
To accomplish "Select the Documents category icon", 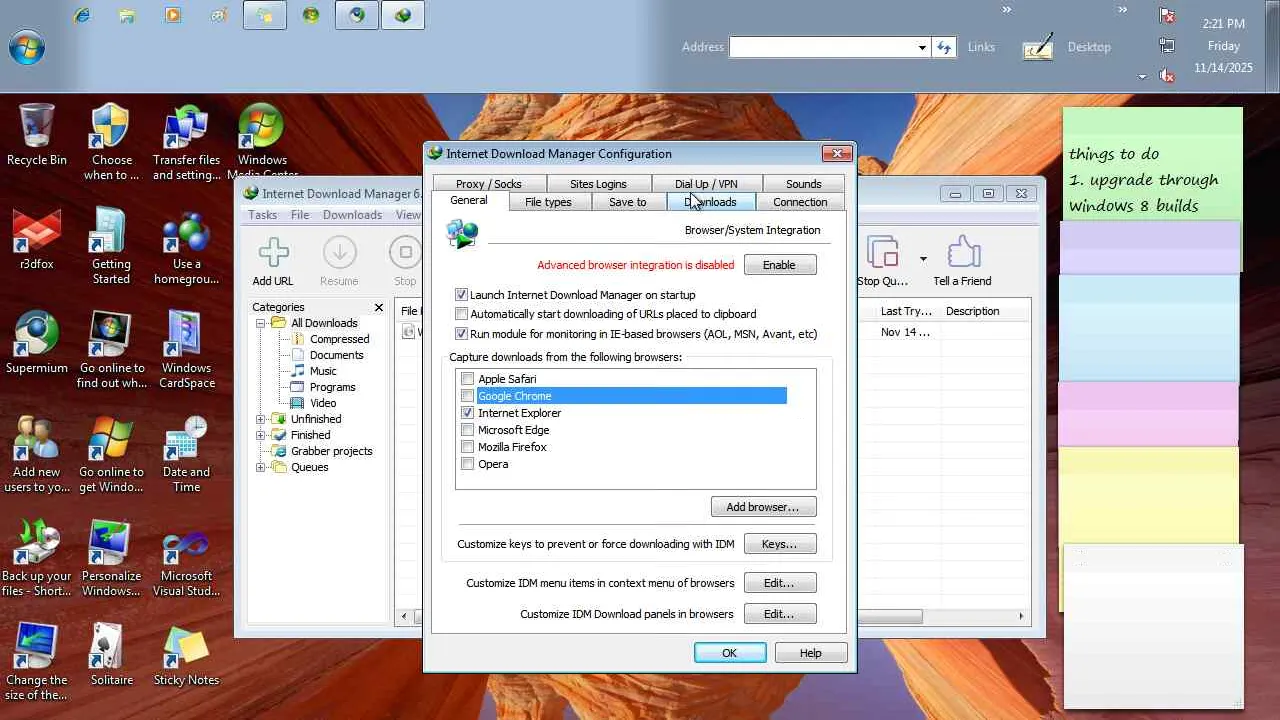I will click(x=297, y=355).
